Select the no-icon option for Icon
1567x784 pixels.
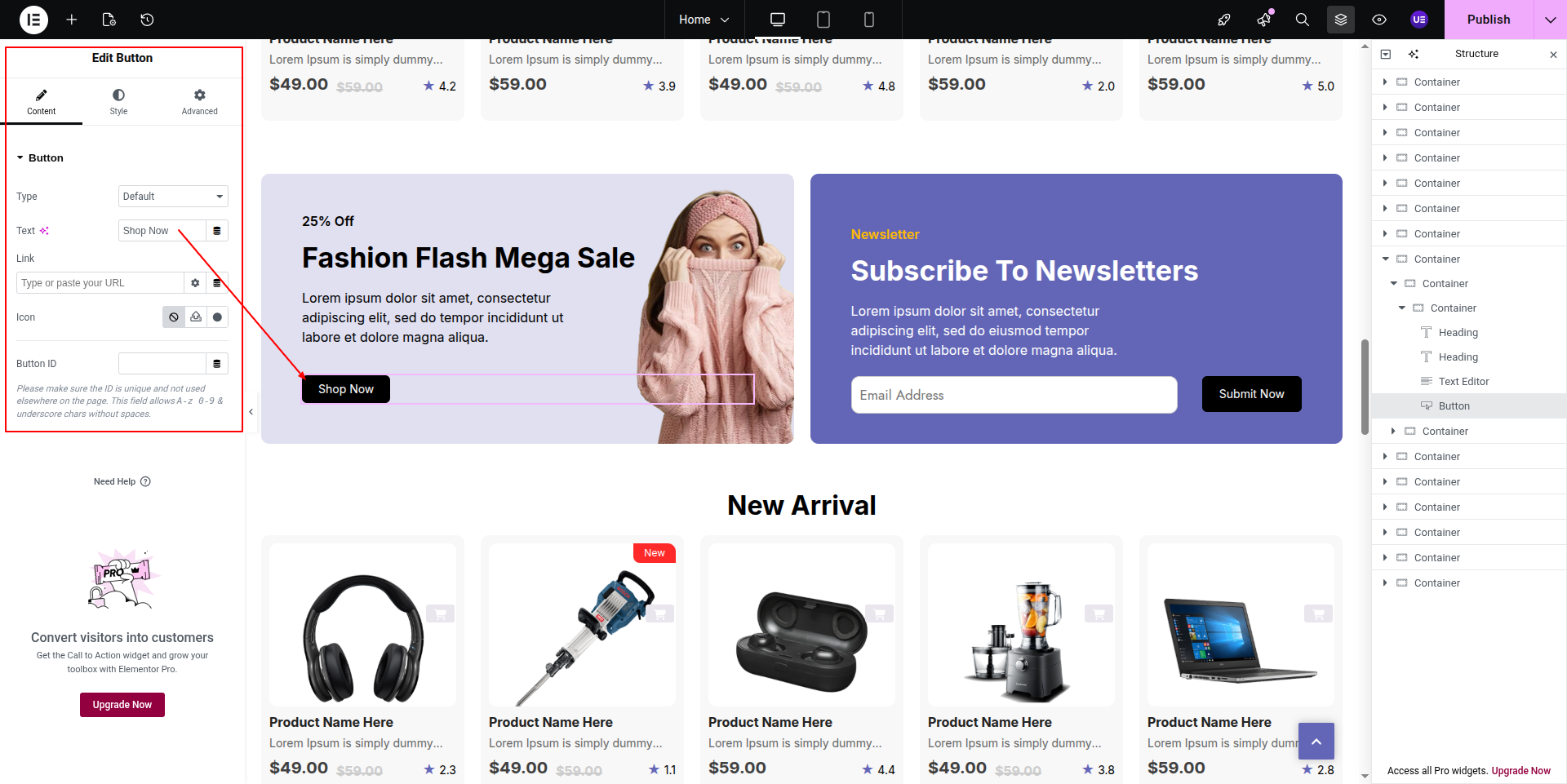pos(174,317)
